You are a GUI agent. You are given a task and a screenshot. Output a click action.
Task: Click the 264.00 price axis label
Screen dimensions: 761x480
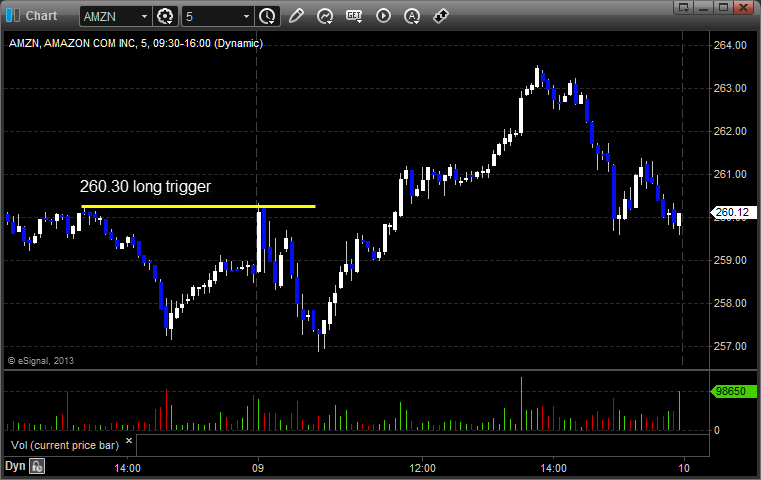coord(730,45)
